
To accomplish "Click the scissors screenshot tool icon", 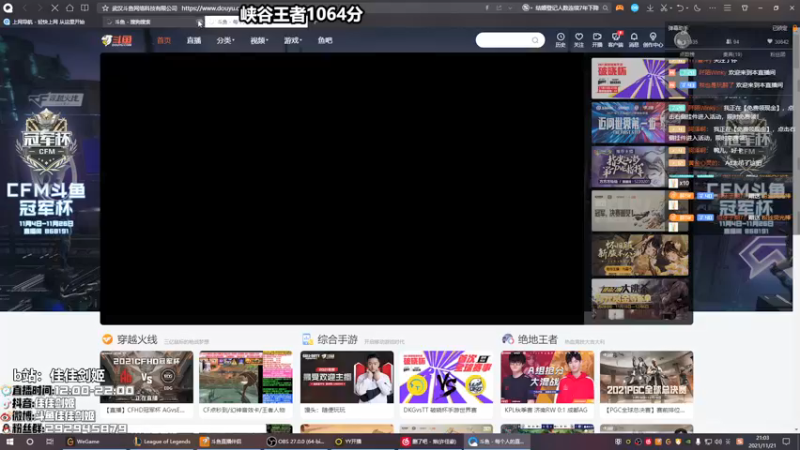I will point(663,8).
